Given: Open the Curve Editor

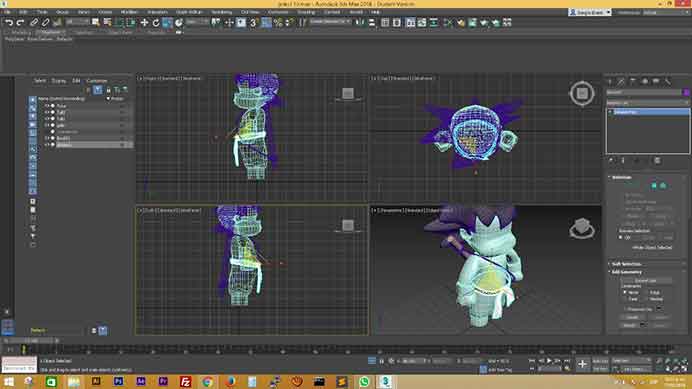Looking at the screenshot, I should click(422, 23).
